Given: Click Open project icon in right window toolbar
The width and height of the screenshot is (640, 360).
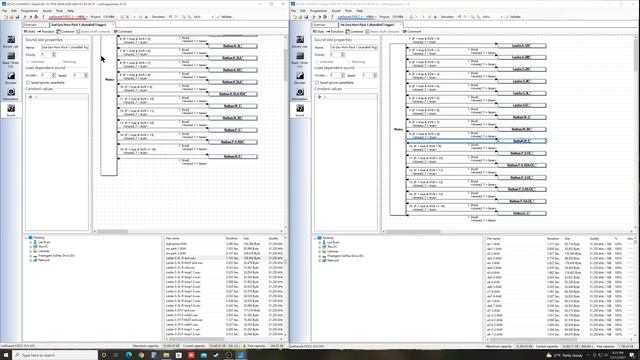Looking at the screenshot, I should pos(300,17).
